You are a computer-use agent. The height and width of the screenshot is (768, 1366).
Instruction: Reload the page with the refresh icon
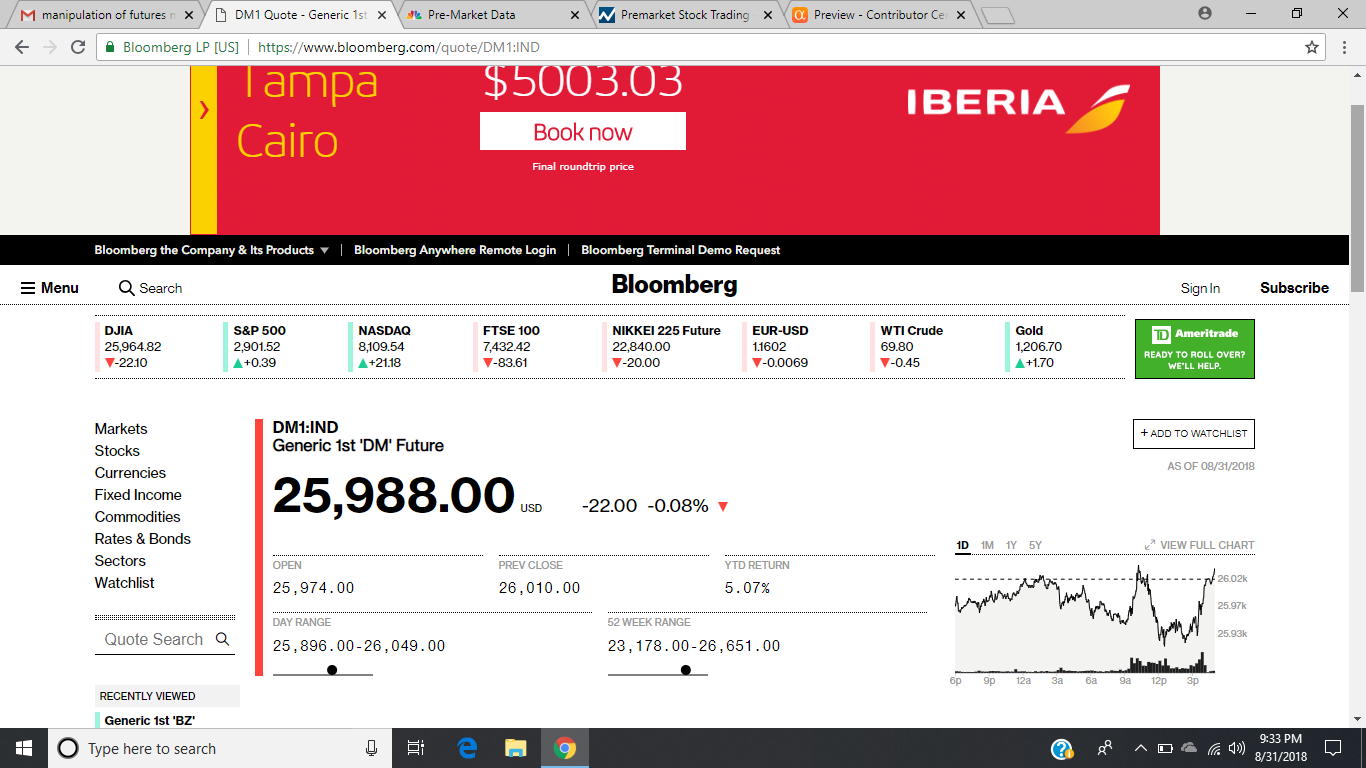(78, 47)
